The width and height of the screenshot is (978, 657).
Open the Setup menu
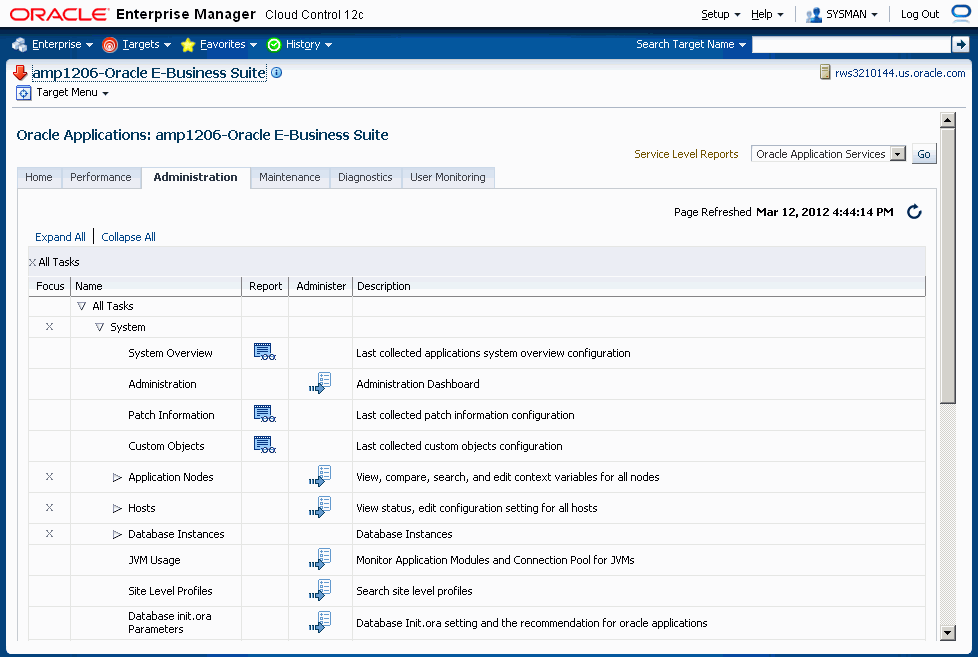coord(720,14)
